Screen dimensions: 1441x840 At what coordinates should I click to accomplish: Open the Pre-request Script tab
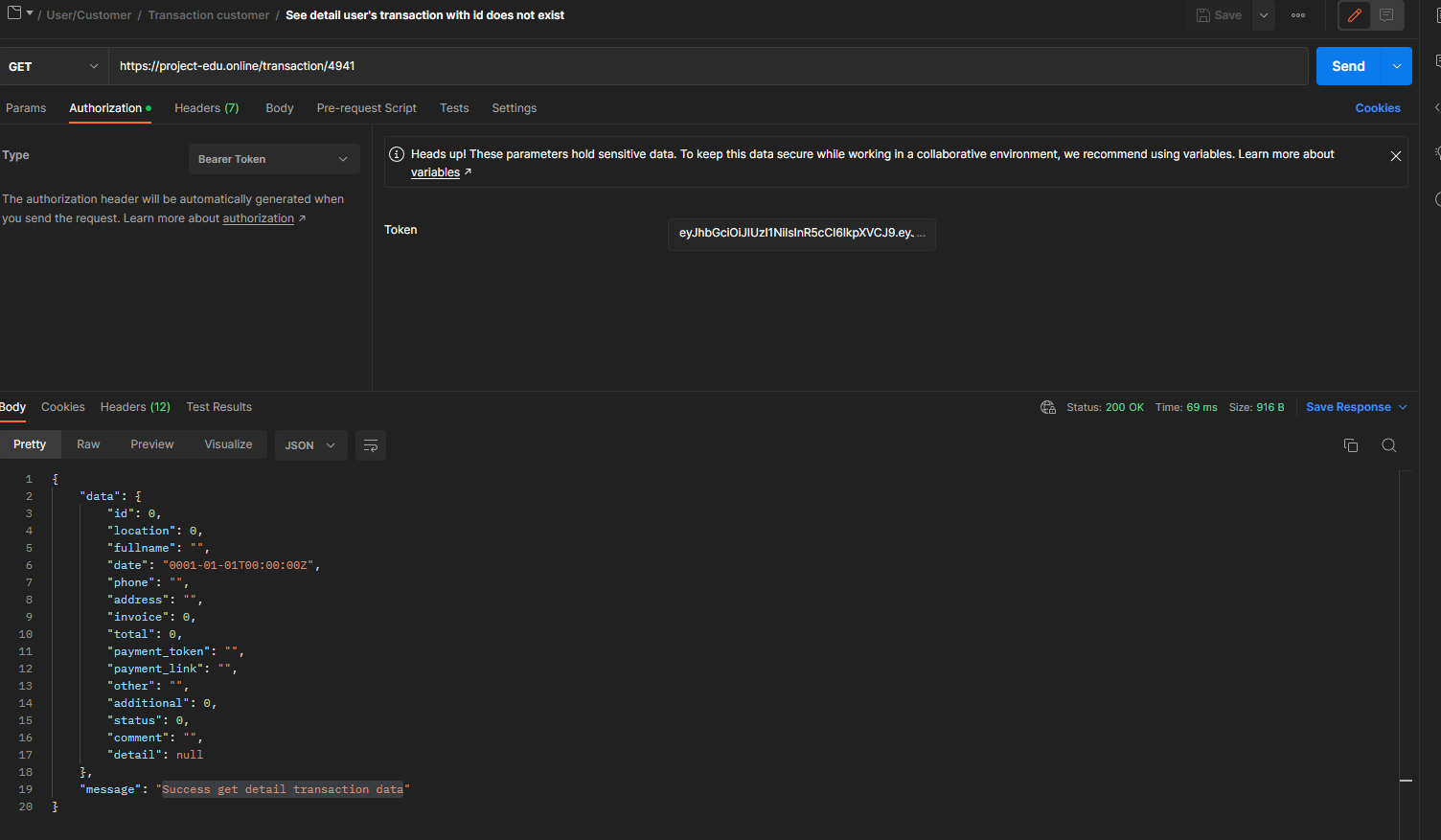tap(366, 107)
